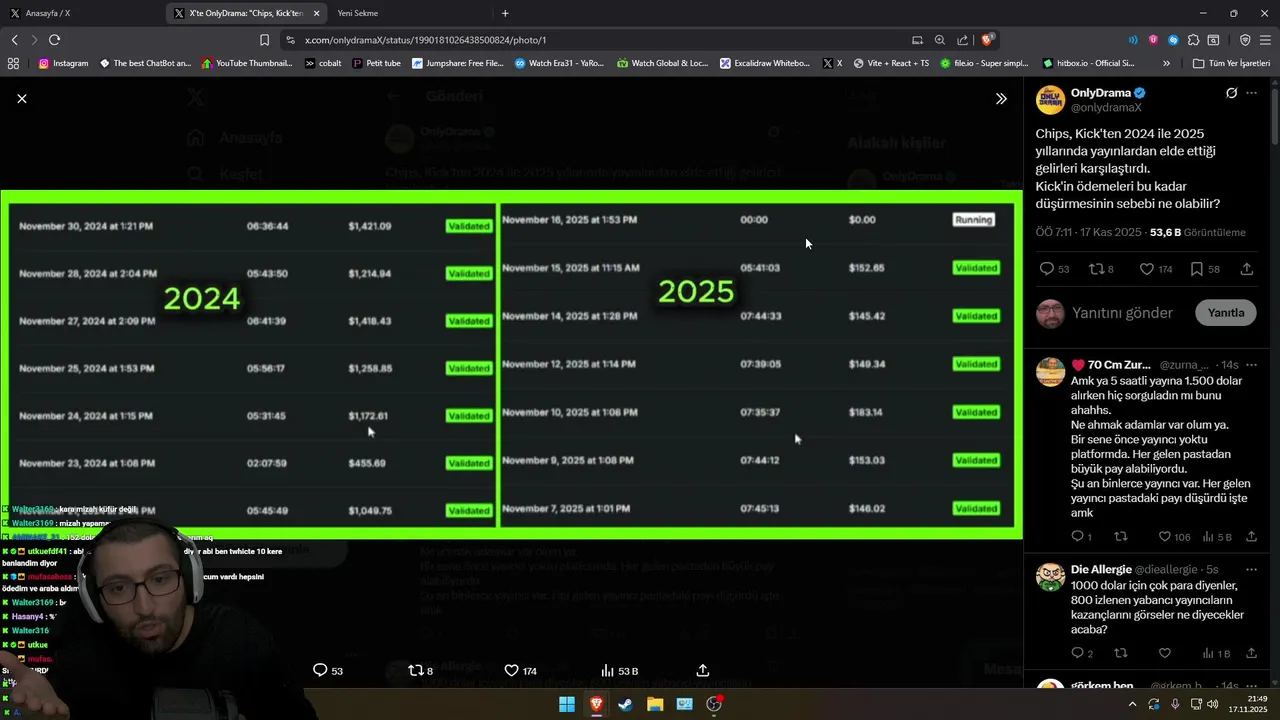Open YouTube Thumbnail bookmark

coord(247,63)
